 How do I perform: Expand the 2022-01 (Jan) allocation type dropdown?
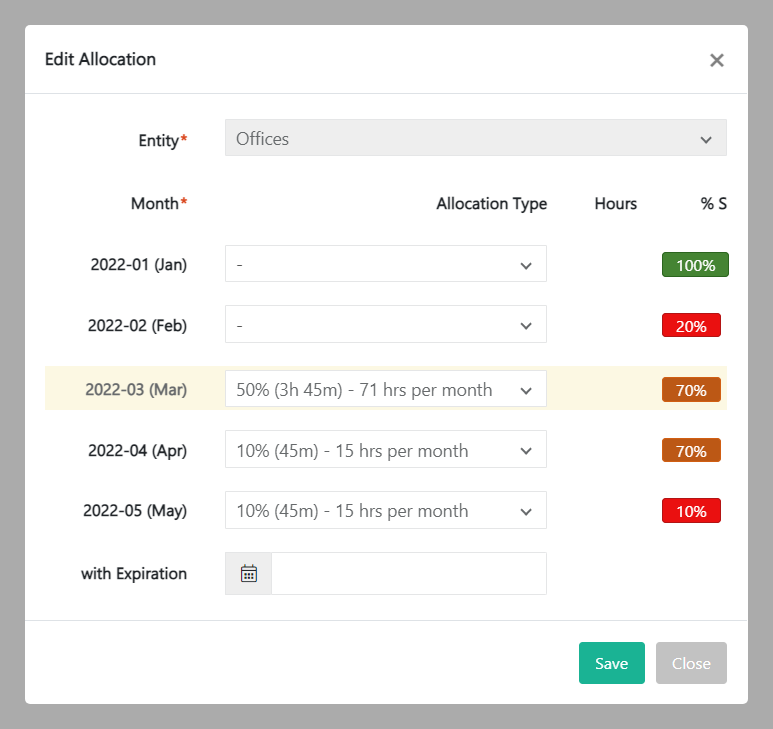point(385,265)
